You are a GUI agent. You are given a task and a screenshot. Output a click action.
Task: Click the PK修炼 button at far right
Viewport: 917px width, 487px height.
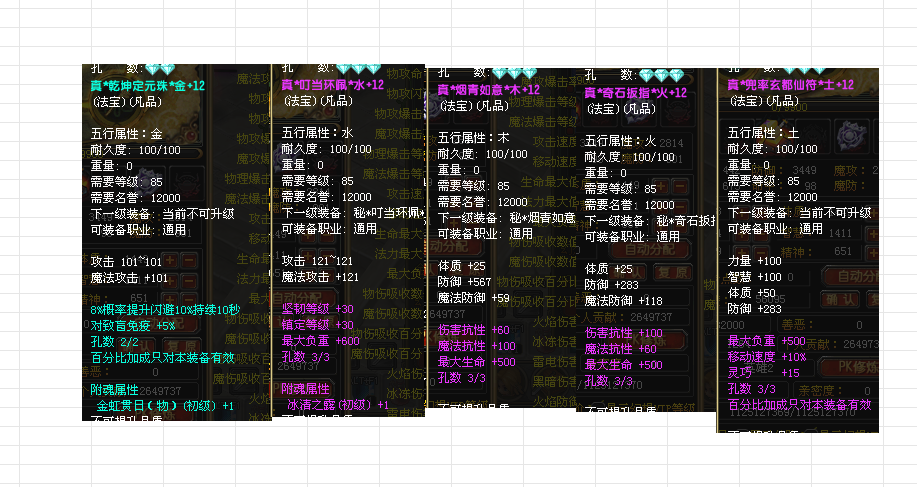click(x=858, y=367)
